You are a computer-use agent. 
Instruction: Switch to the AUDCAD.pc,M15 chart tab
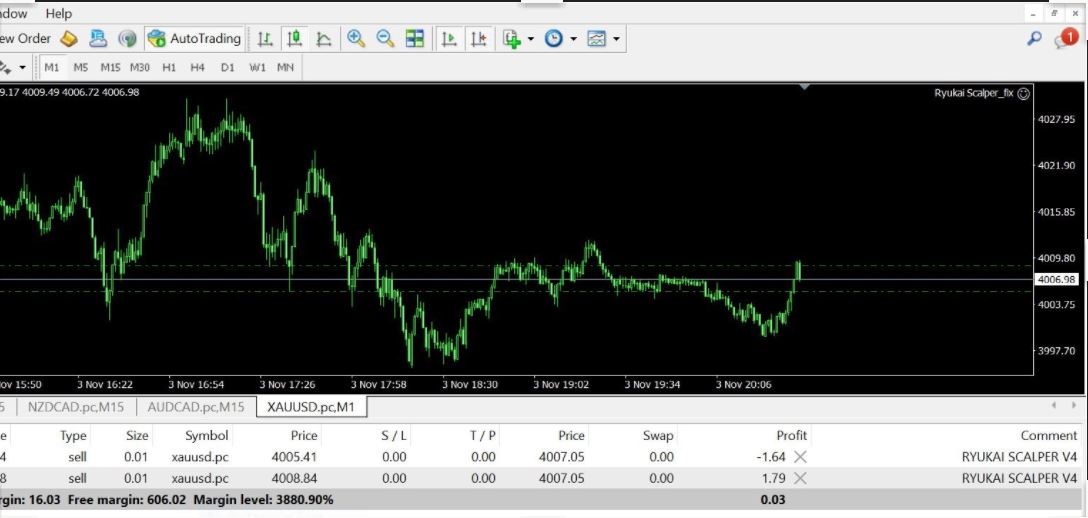196,407
